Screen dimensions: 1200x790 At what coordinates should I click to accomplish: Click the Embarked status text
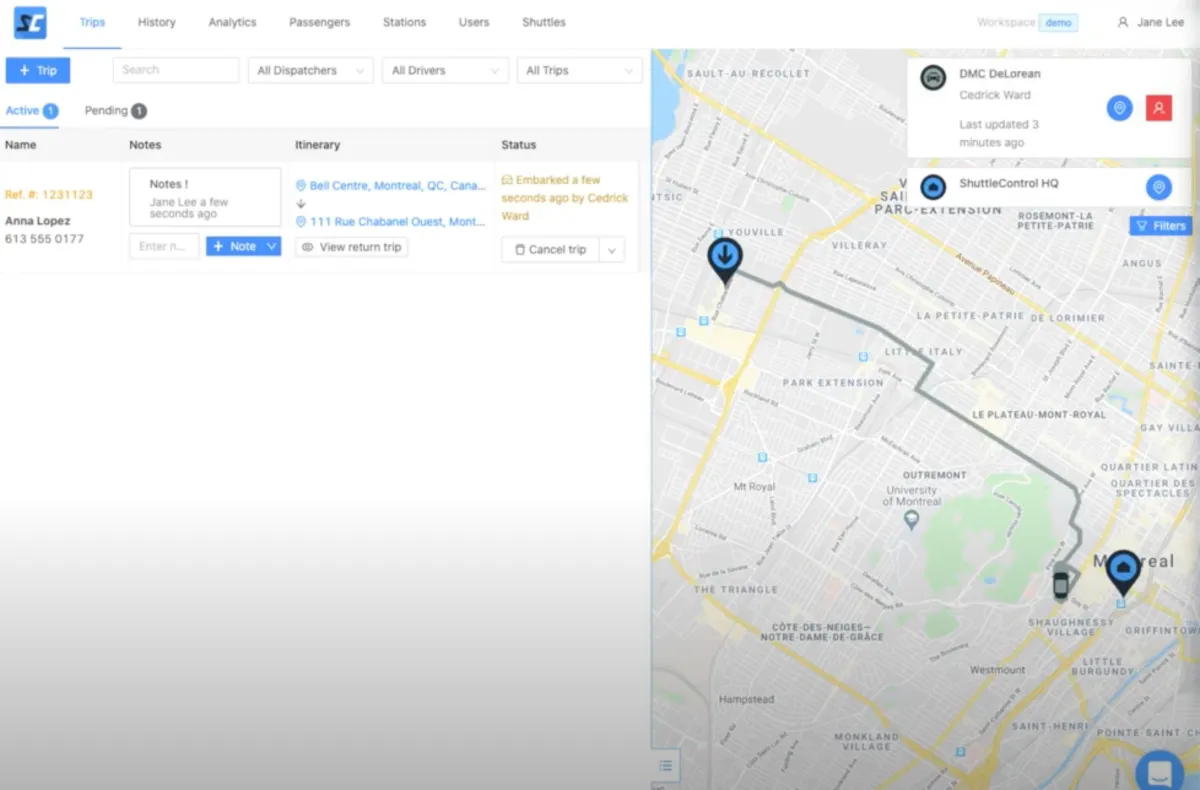[565, 198]
